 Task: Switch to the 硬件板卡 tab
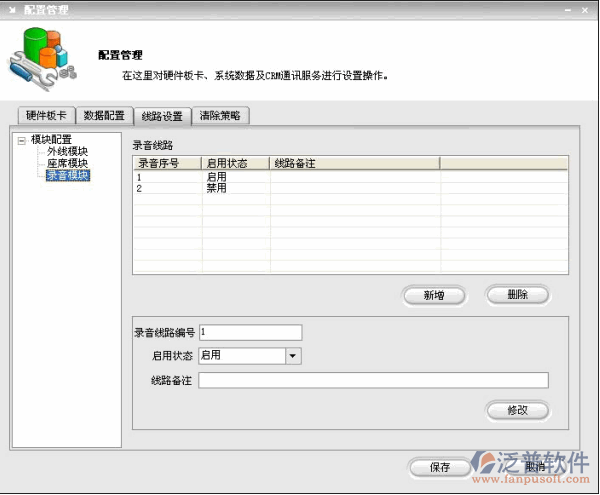(46, 115)
